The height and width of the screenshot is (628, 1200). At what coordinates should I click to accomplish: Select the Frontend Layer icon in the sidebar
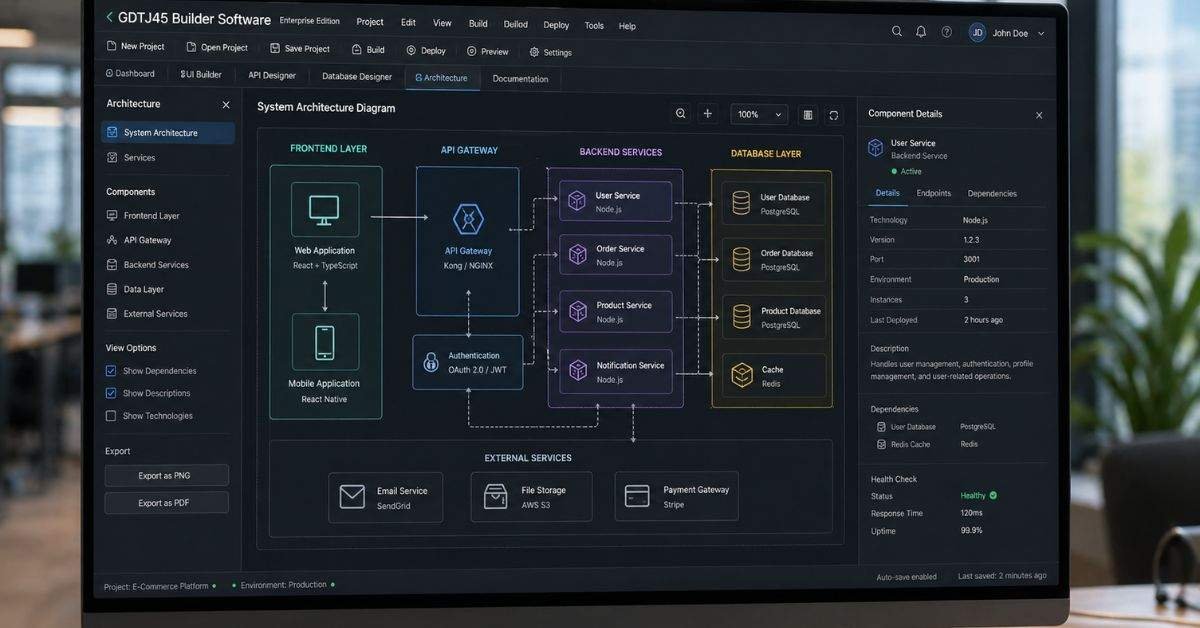pos(113,215)
